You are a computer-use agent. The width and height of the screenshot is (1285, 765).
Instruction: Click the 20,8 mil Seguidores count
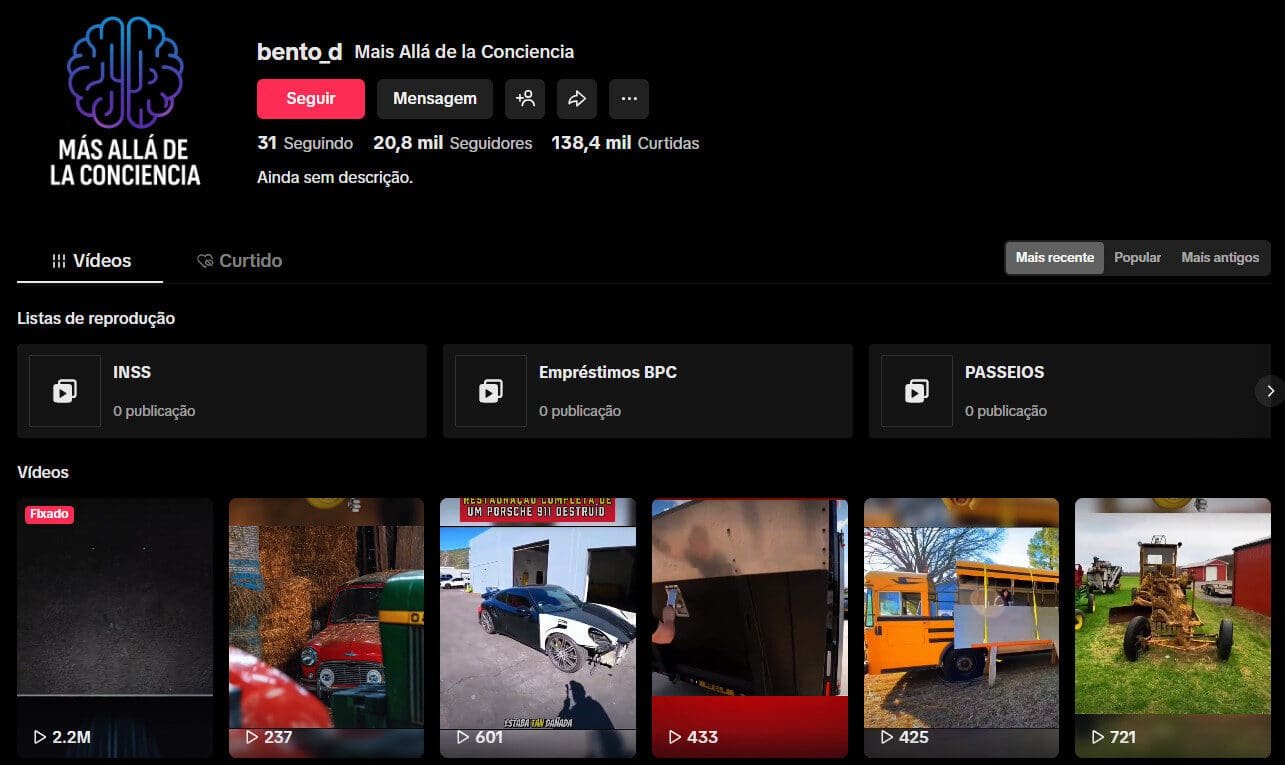453,143
